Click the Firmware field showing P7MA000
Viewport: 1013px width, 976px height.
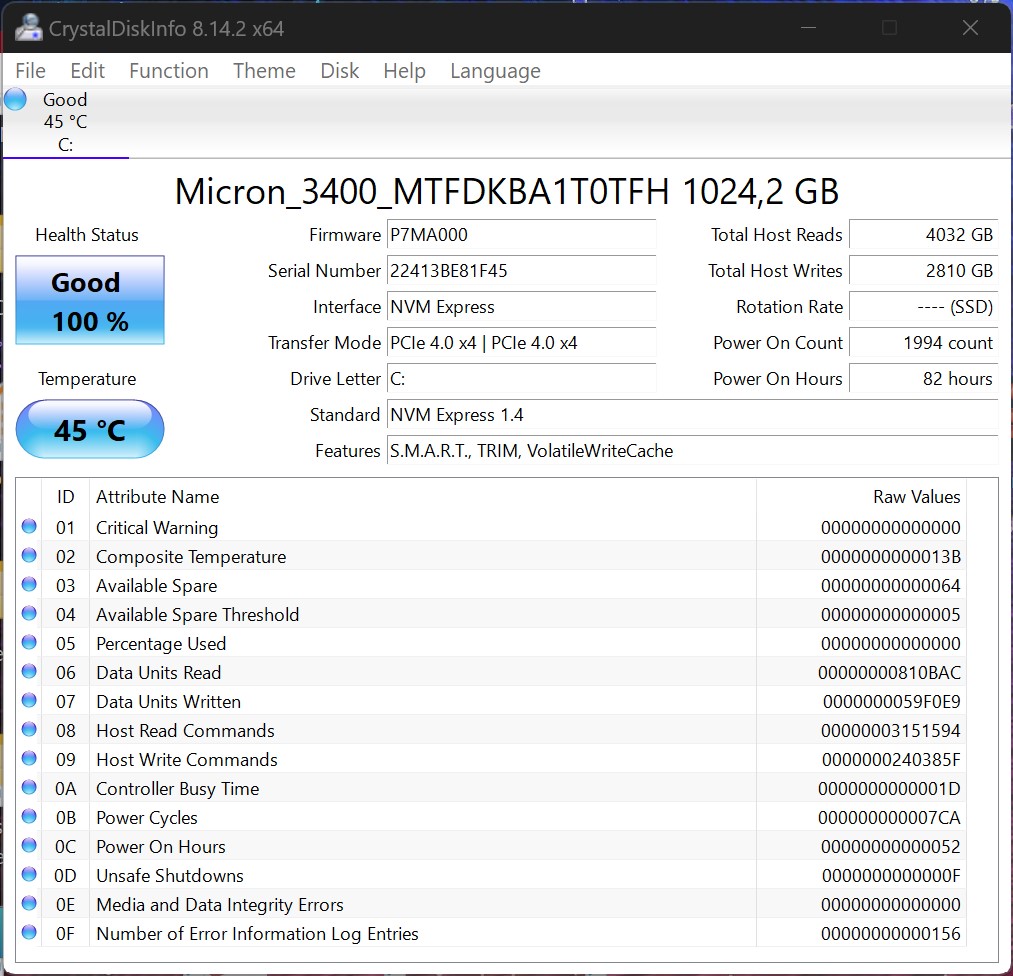521,234
